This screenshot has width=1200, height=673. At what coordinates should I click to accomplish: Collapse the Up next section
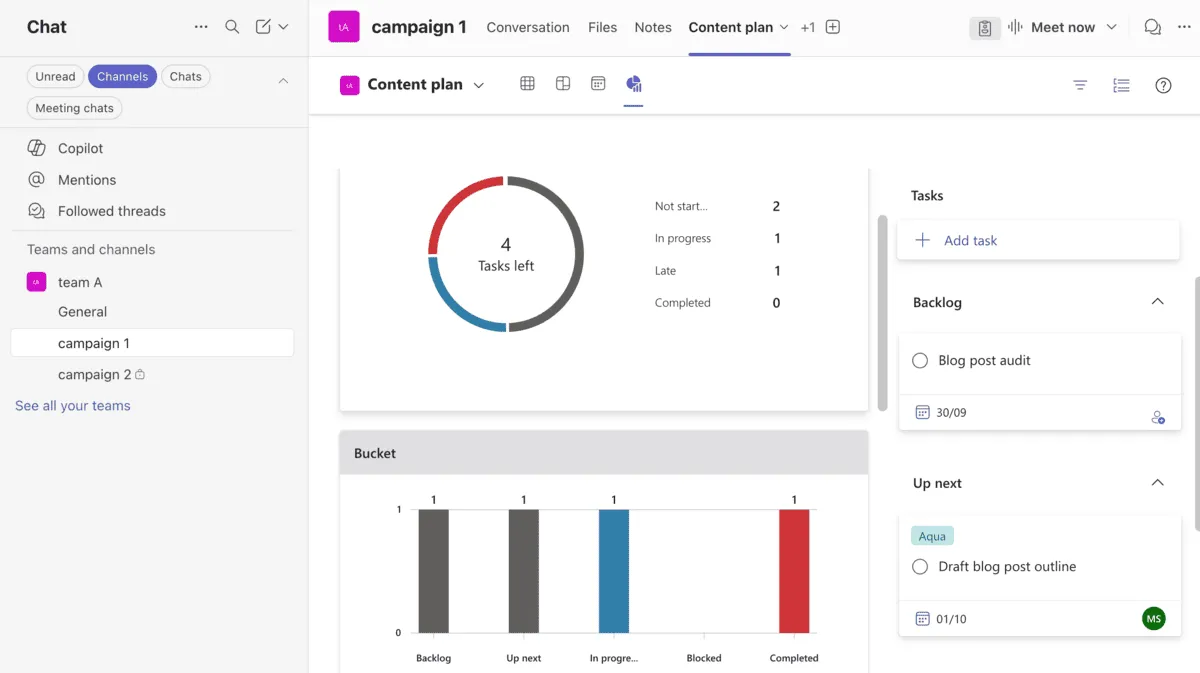coord(1157,483)
